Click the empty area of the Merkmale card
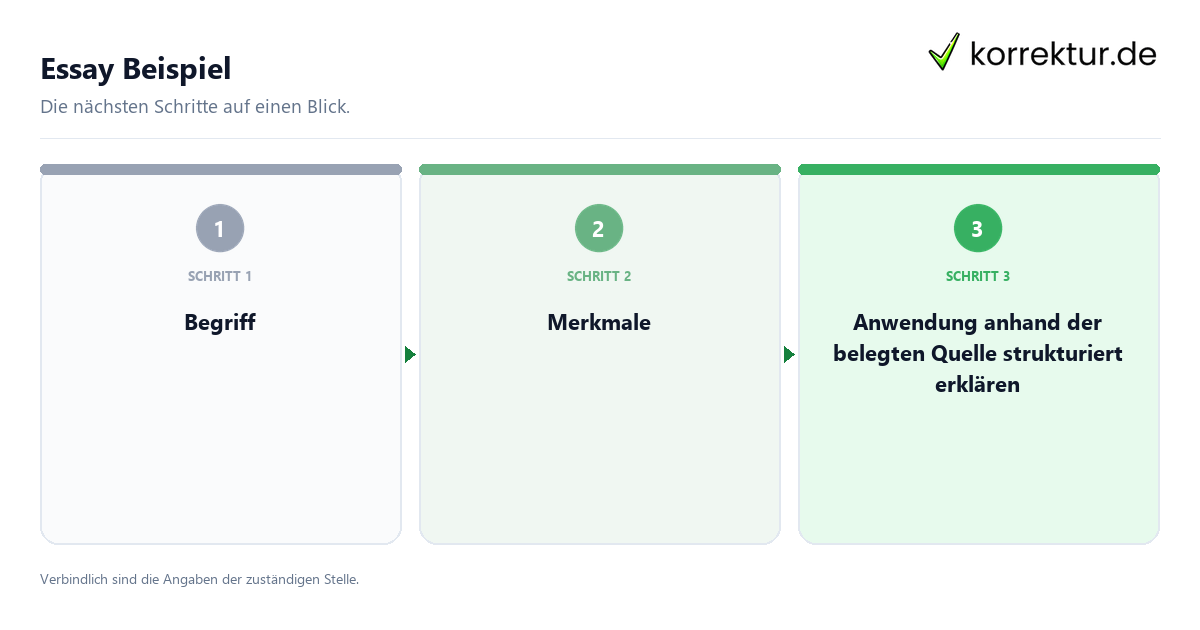 [600, 450]
